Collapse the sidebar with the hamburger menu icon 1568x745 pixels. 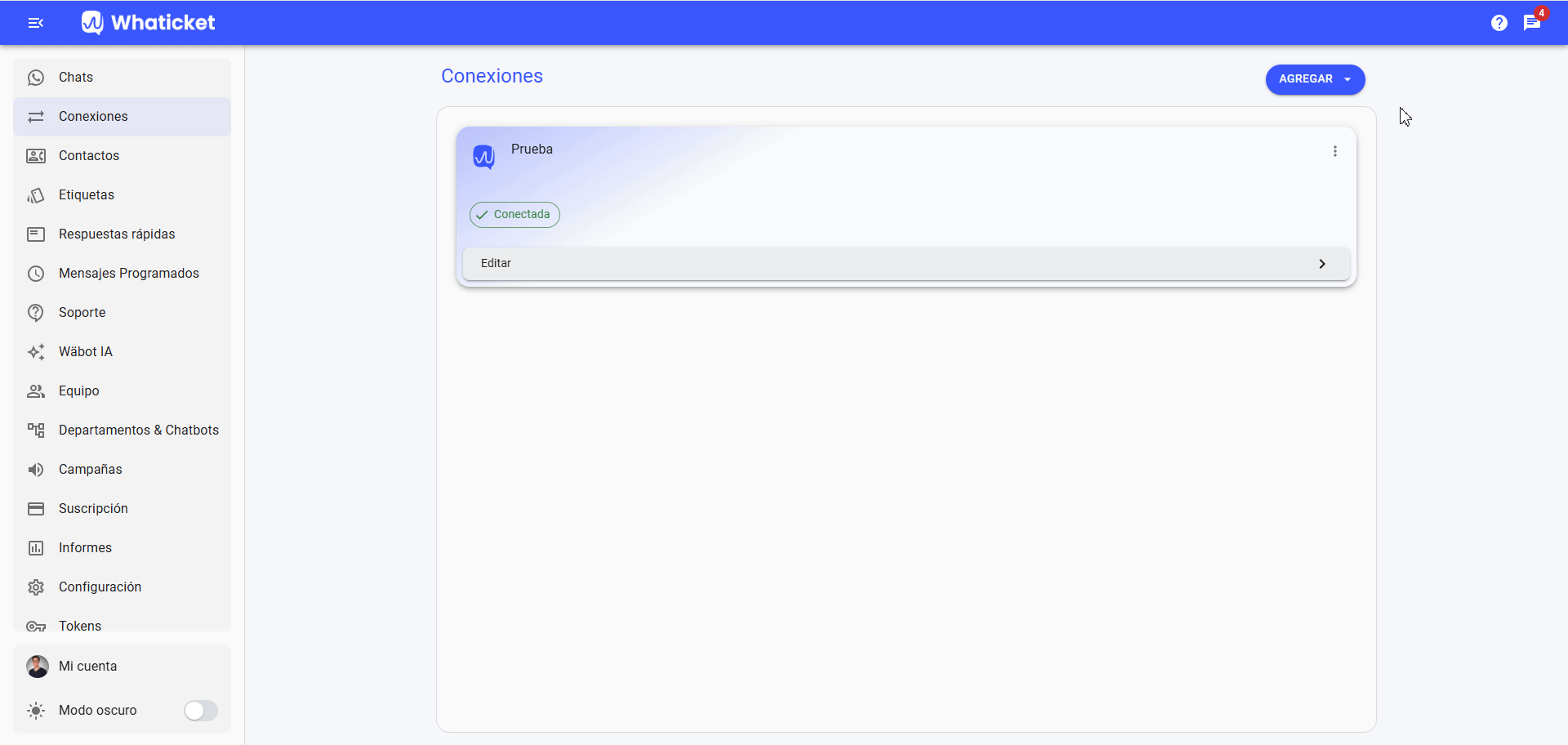36,23
